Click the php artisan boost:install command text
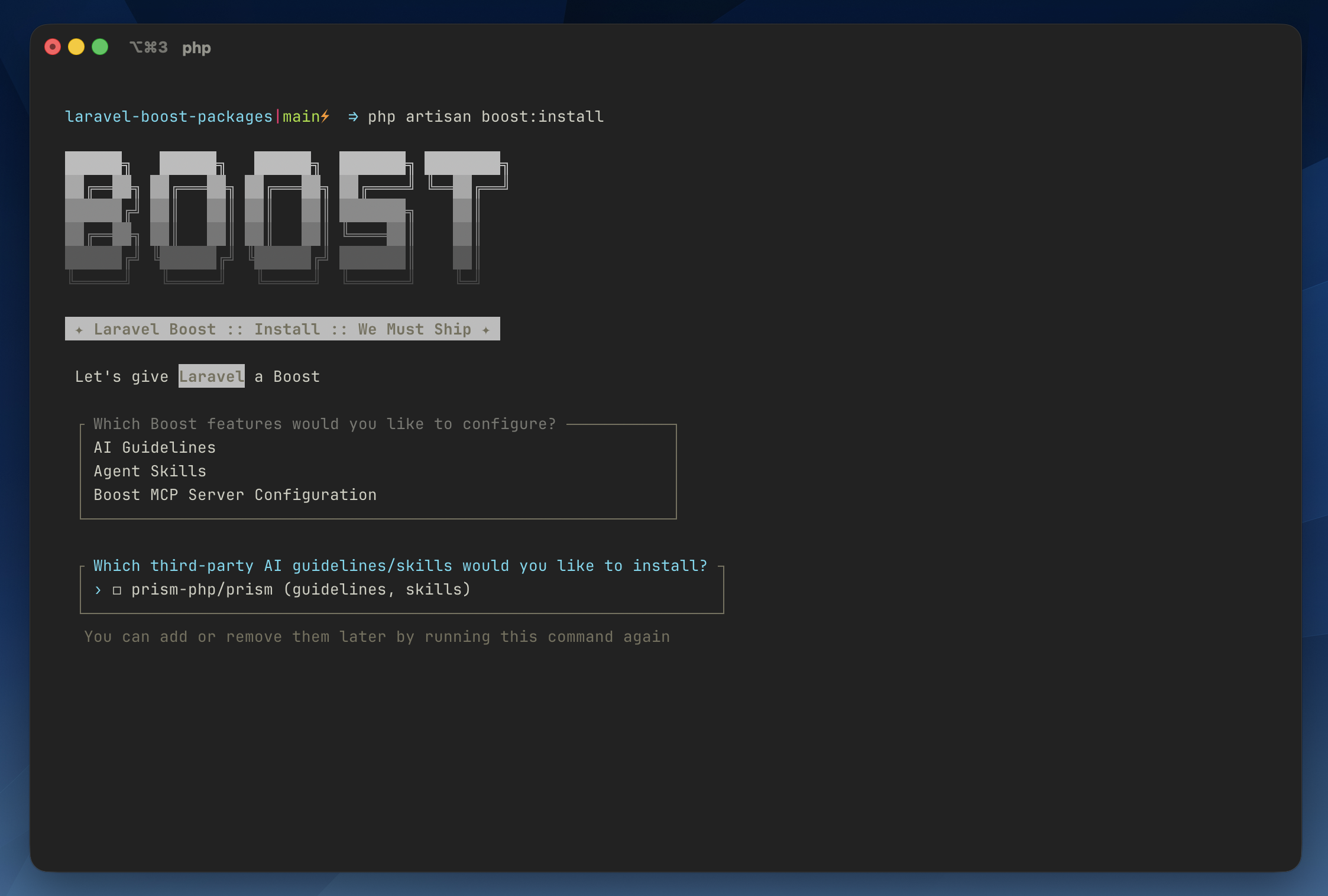The height and width of the screenshot is (896, 1328). coord(485,116)
